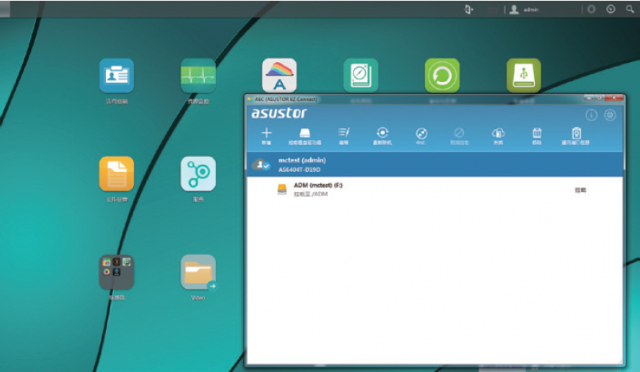This screenshot has height=372, width=640.
Task: Open the App Central rainbow A icon
Action: click(279, 76)
